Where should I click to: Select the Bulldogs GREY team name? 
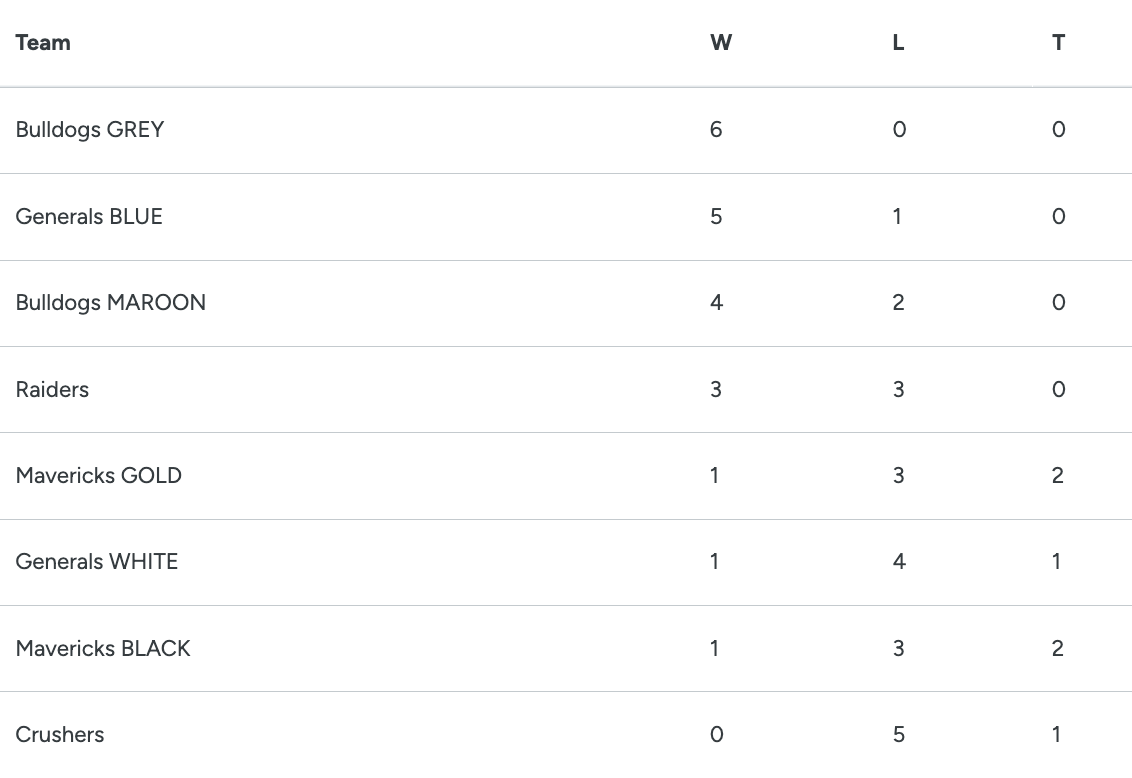click(x=90, y=130)
